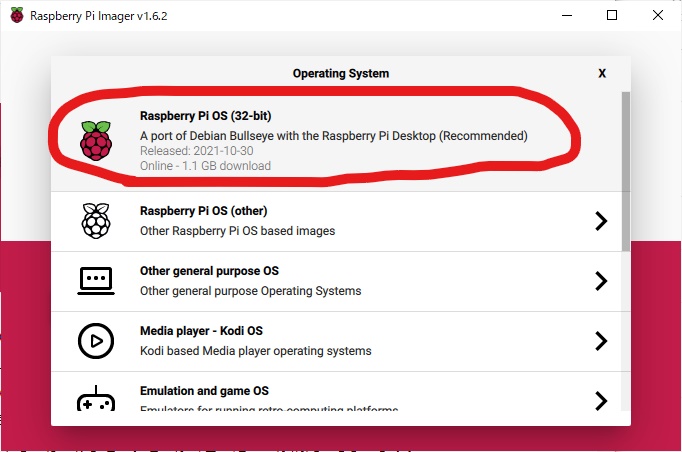The image size is (682, 452).
Task: Open Emulation and game OS entry title
Action: (204, 391)
